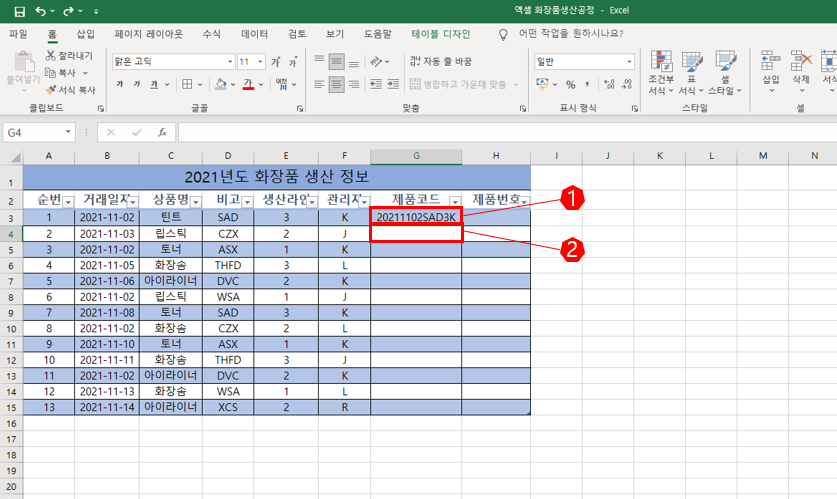Open Format as Table (표 서식)
This screenshot has width=837, height=499.
tap(691, 73)
